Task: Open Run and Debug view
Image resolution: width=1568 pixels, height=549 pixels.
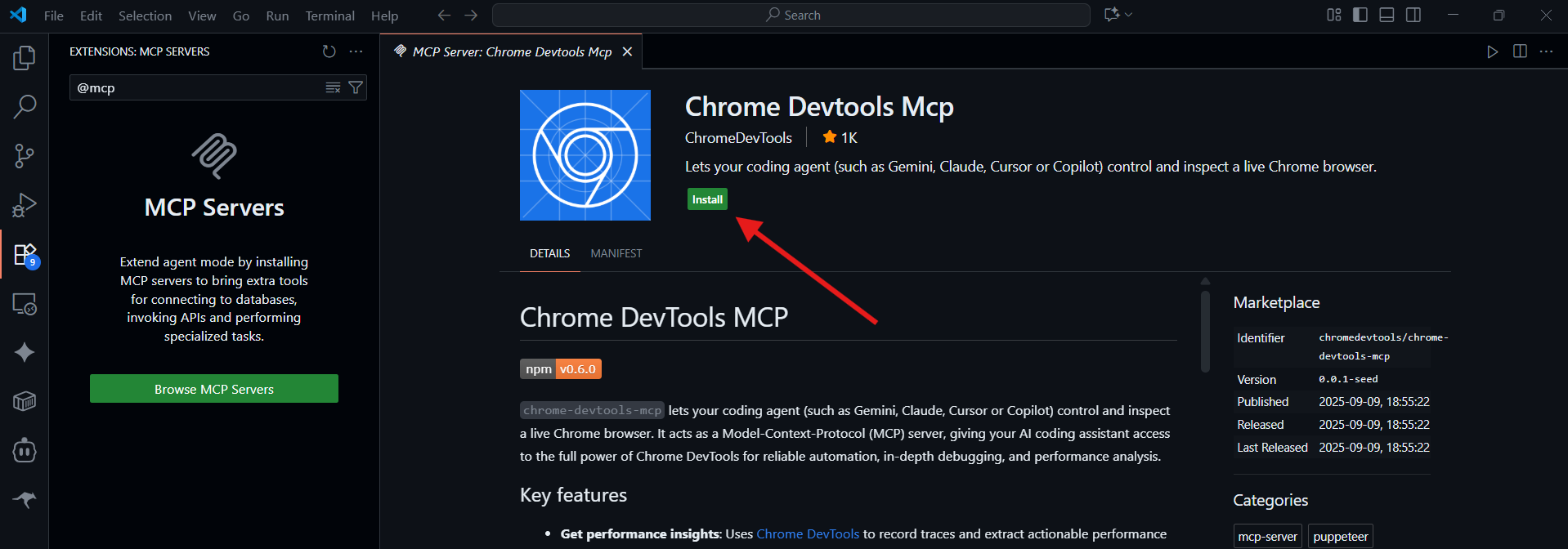Action: (x=25, y=205)
